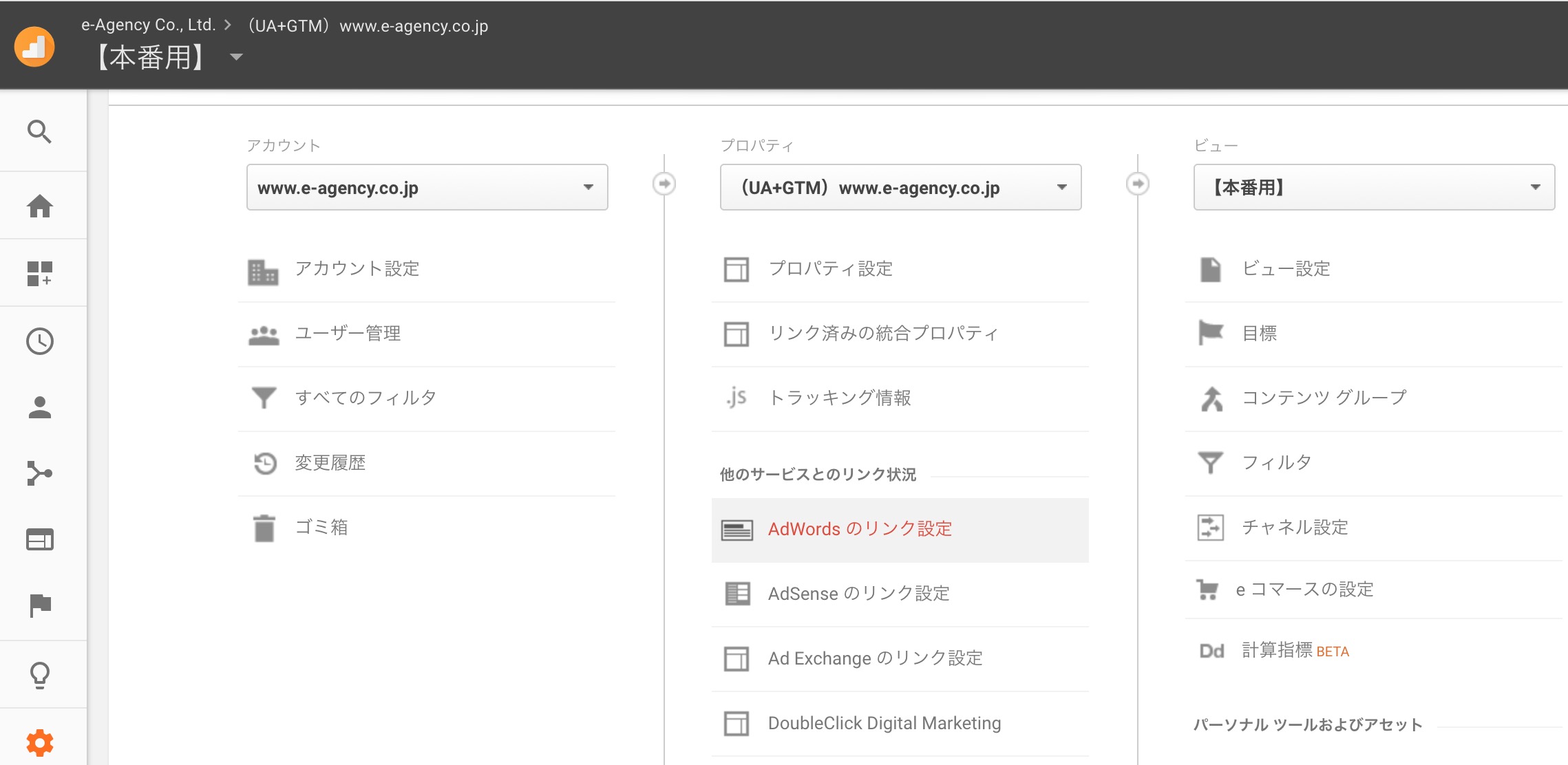Open 変更履歴 link
Screen dimensions: 1568x765
(330, 462)
